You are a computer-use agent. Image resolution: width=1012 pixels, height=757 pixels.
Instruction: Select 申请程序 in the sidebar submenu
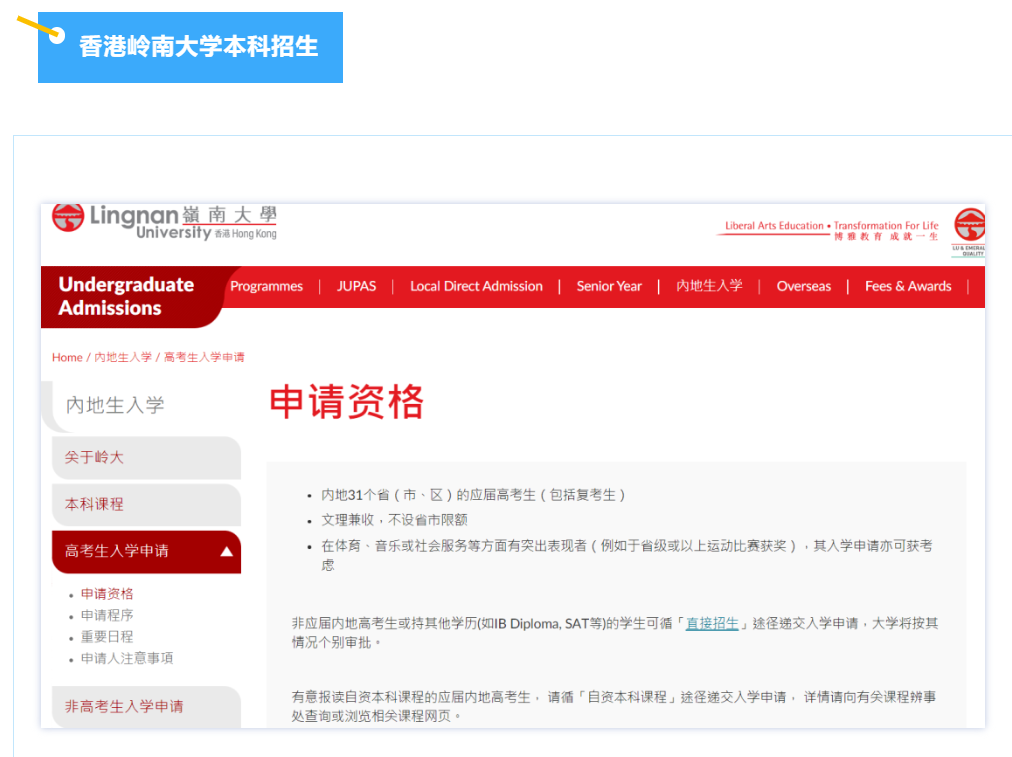[107, 615]
